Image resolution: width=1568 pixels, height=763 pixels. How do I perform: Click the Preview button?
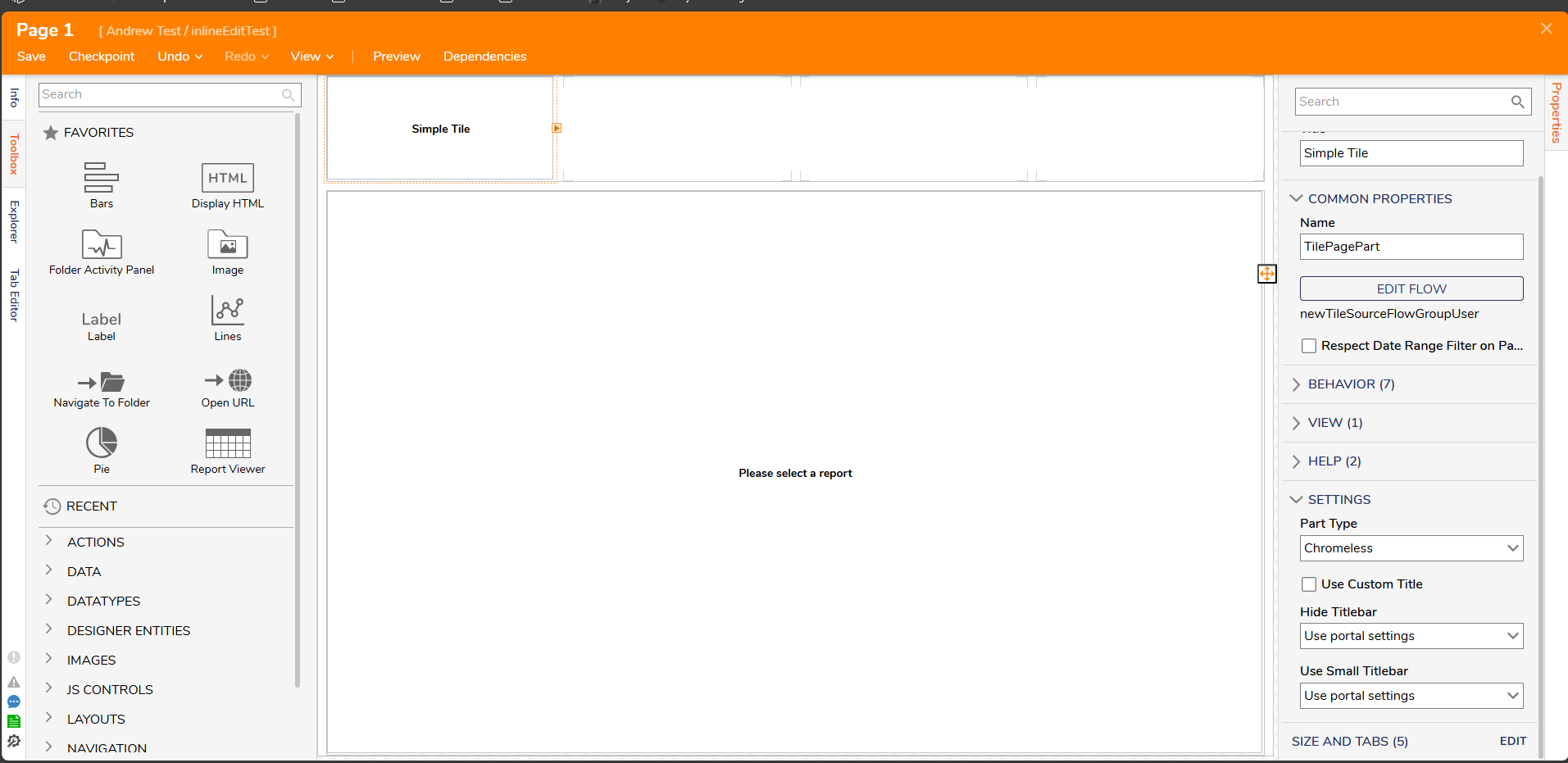396,57
